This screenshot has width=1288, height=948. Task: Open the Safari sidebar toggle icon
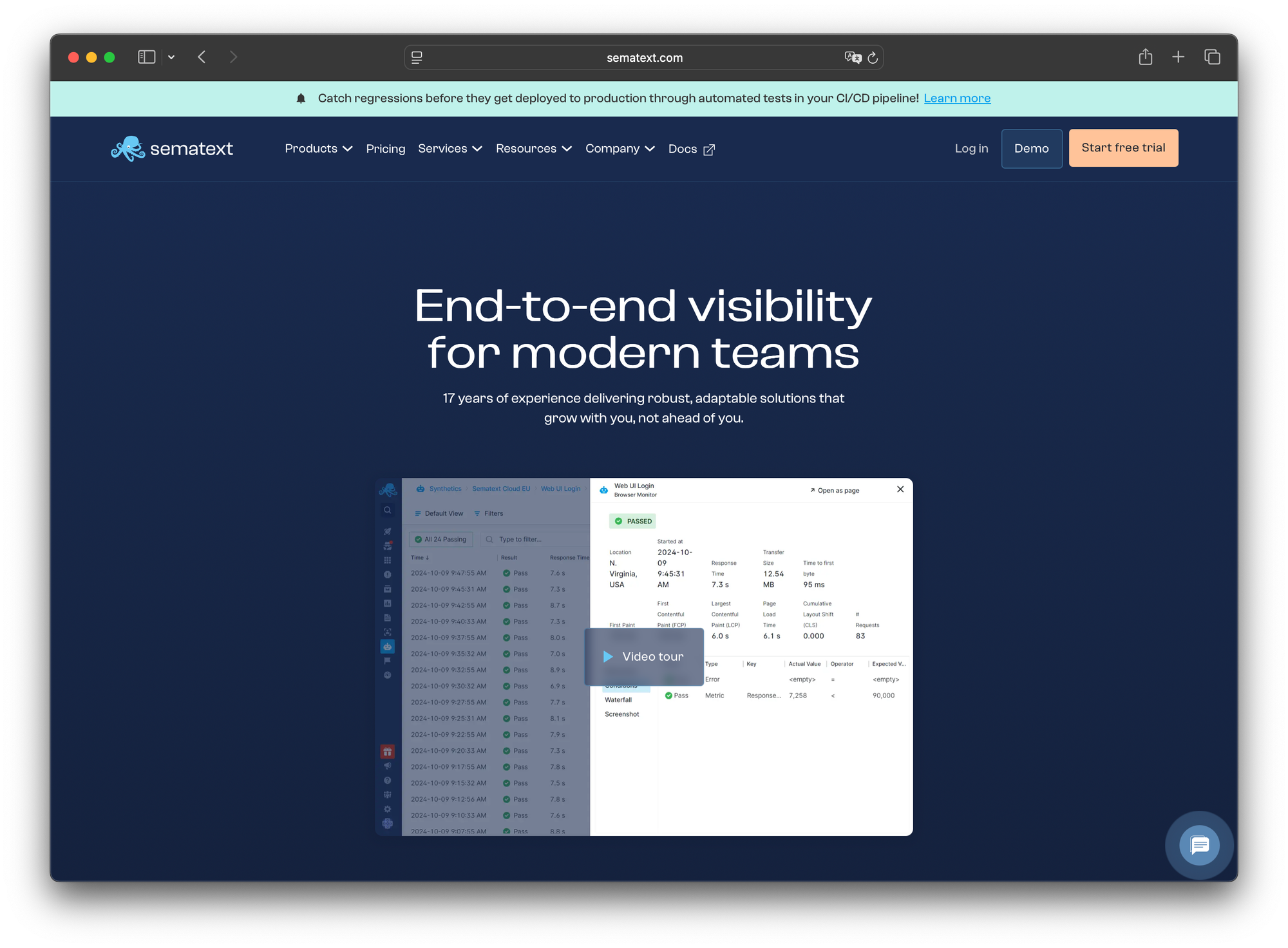[147, 57]
